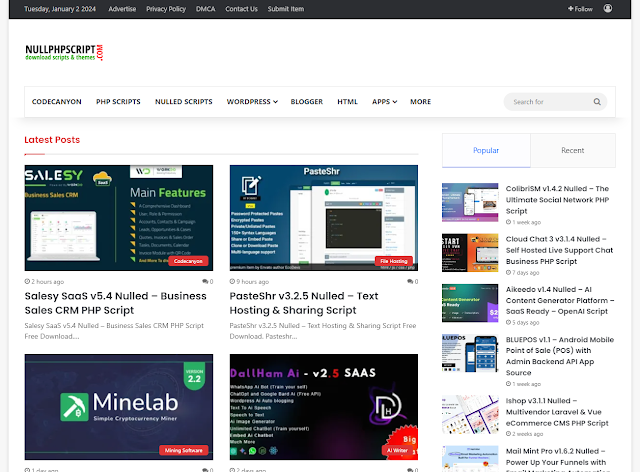This screenshot has height=472, width=640.
Task: Switch to the Recent tab
Action: [x=573, y=150]
